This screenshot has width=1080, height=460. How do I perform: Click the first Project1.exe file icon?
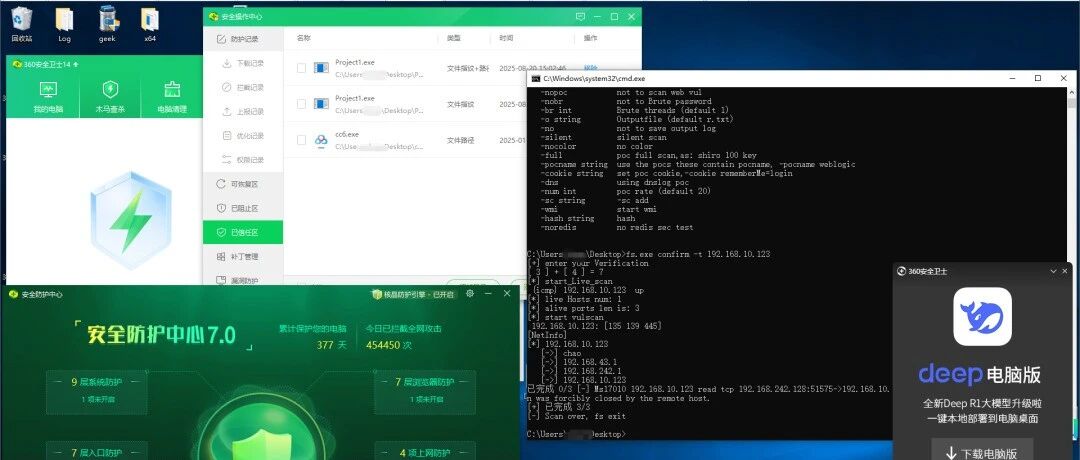pos(321,67)
